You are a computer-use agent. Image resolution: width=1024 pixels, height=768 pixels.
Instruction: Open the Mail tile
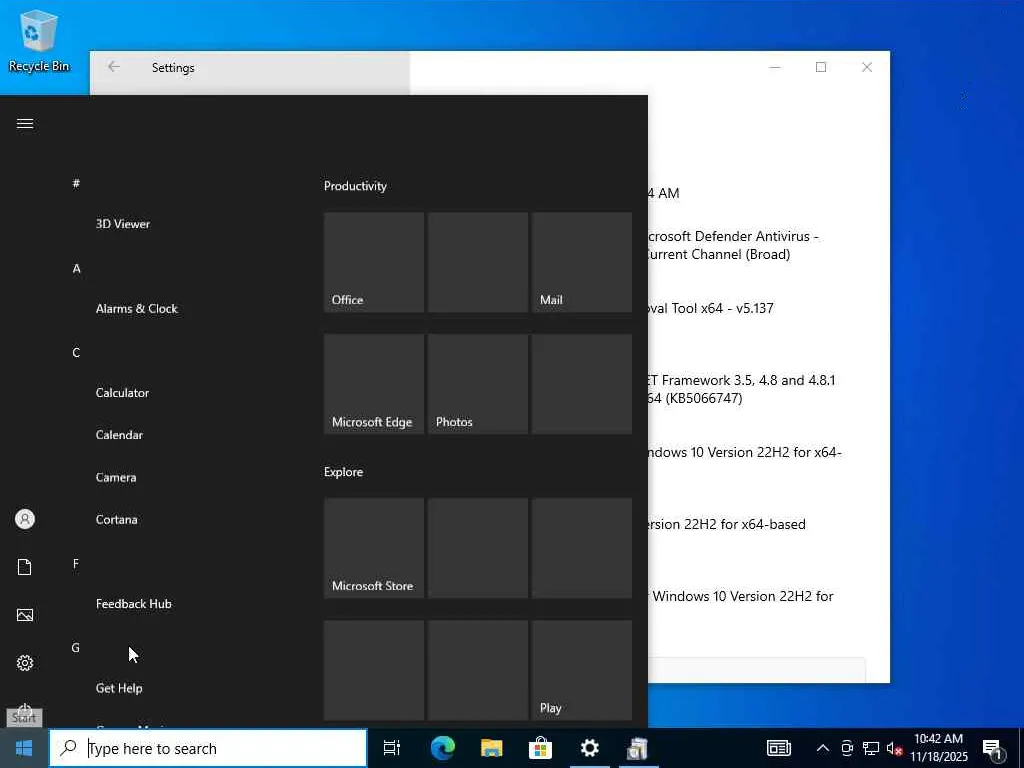pos(582,262)
